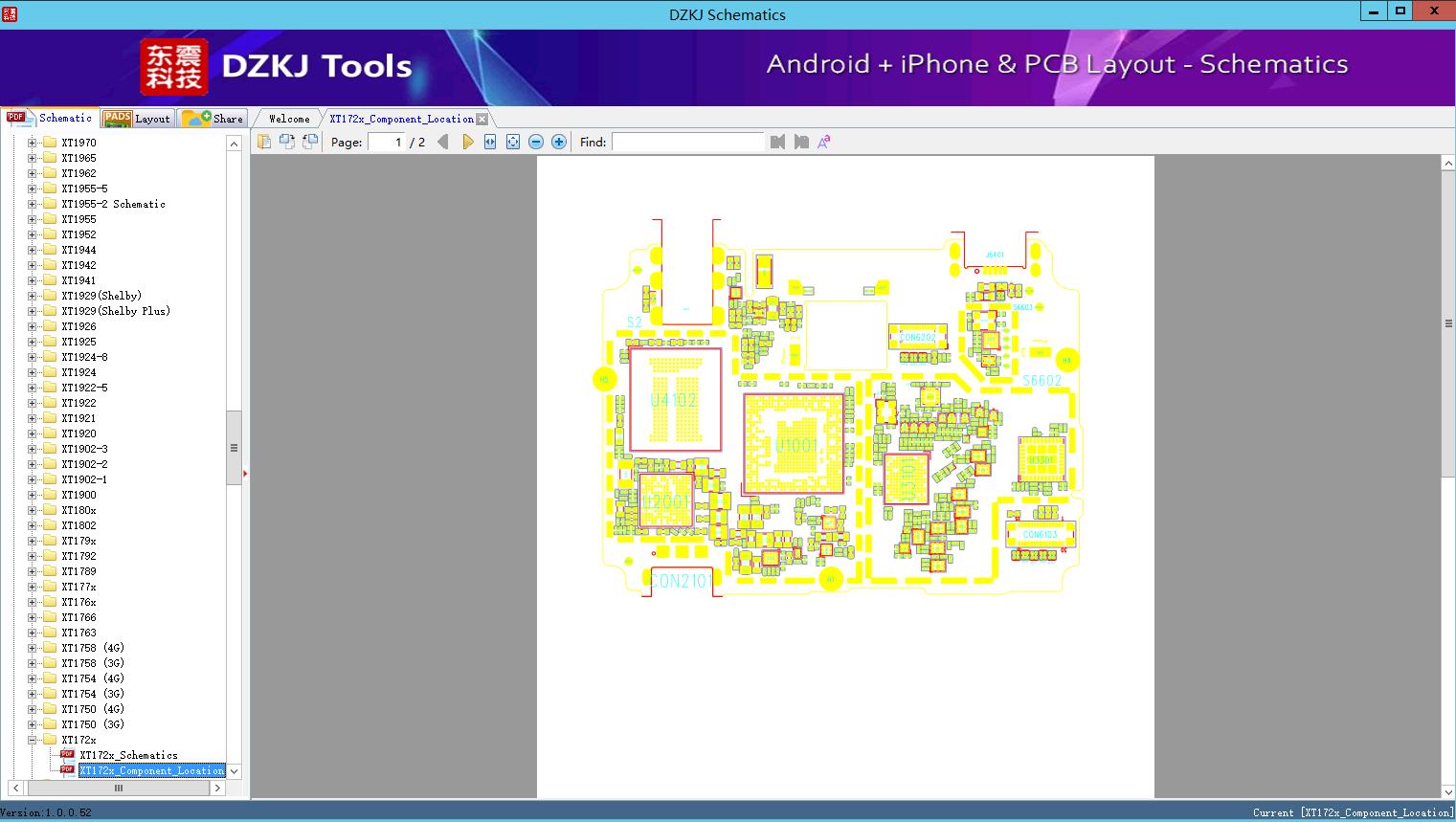1456x822 pixels.
Task: Click the document view's scrollbar thumb
Action: point(1448,323)
